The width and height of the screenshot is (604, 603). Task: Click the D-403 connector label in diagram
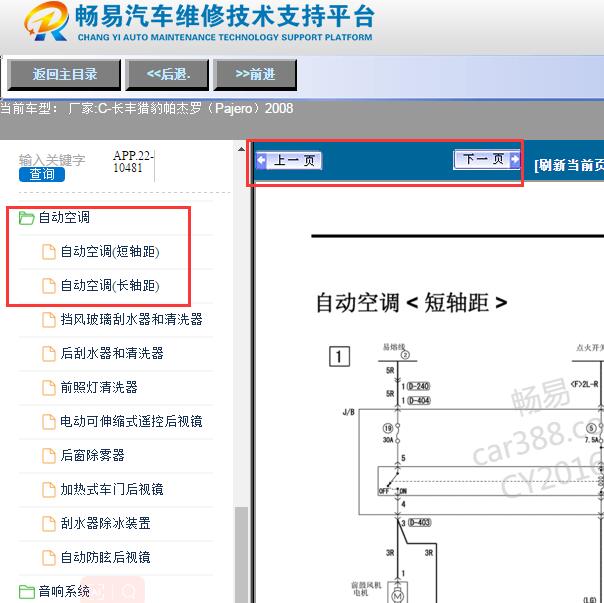point(419,522)
